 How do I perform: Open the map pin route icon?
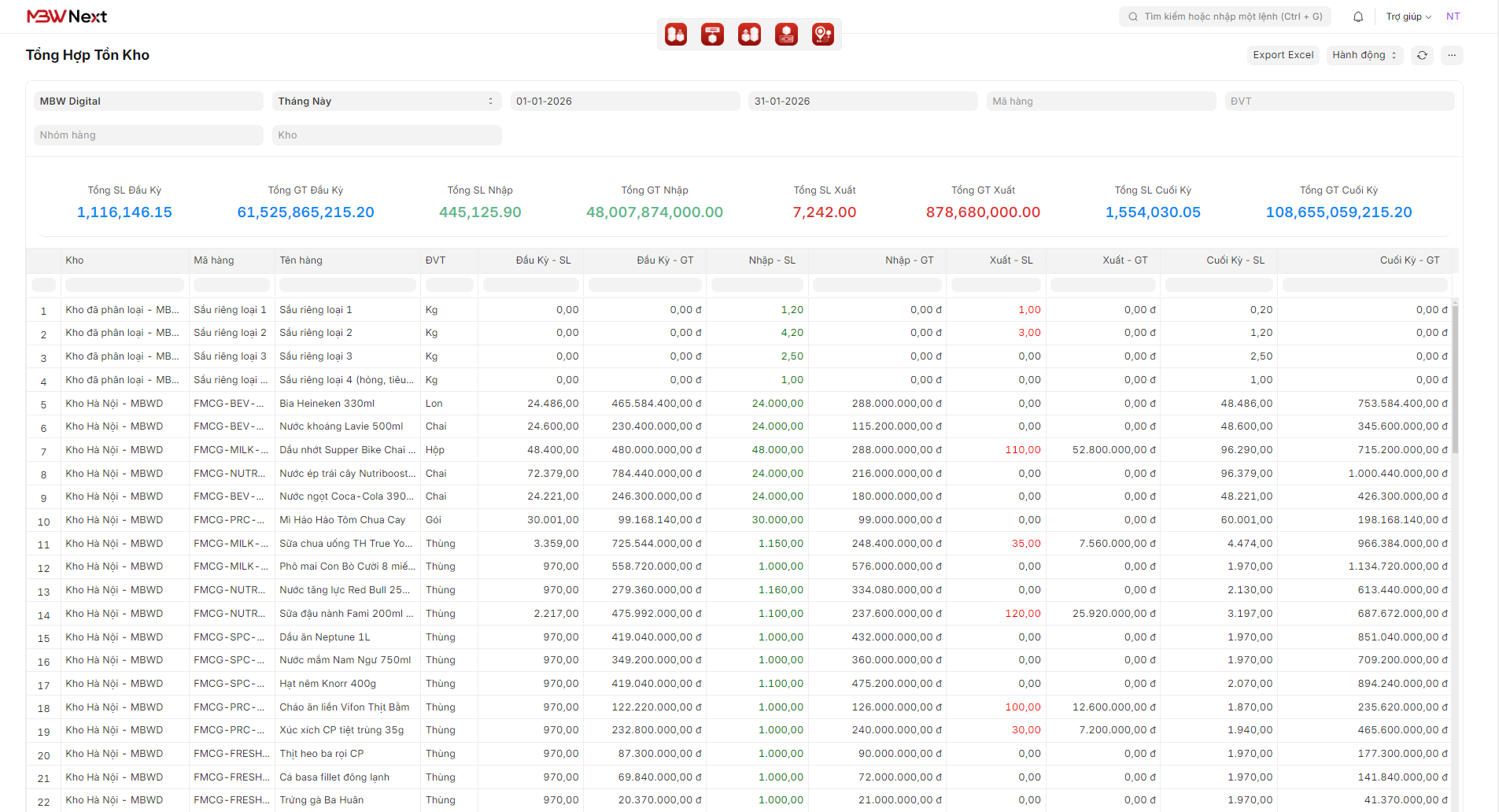coord(822,35)
